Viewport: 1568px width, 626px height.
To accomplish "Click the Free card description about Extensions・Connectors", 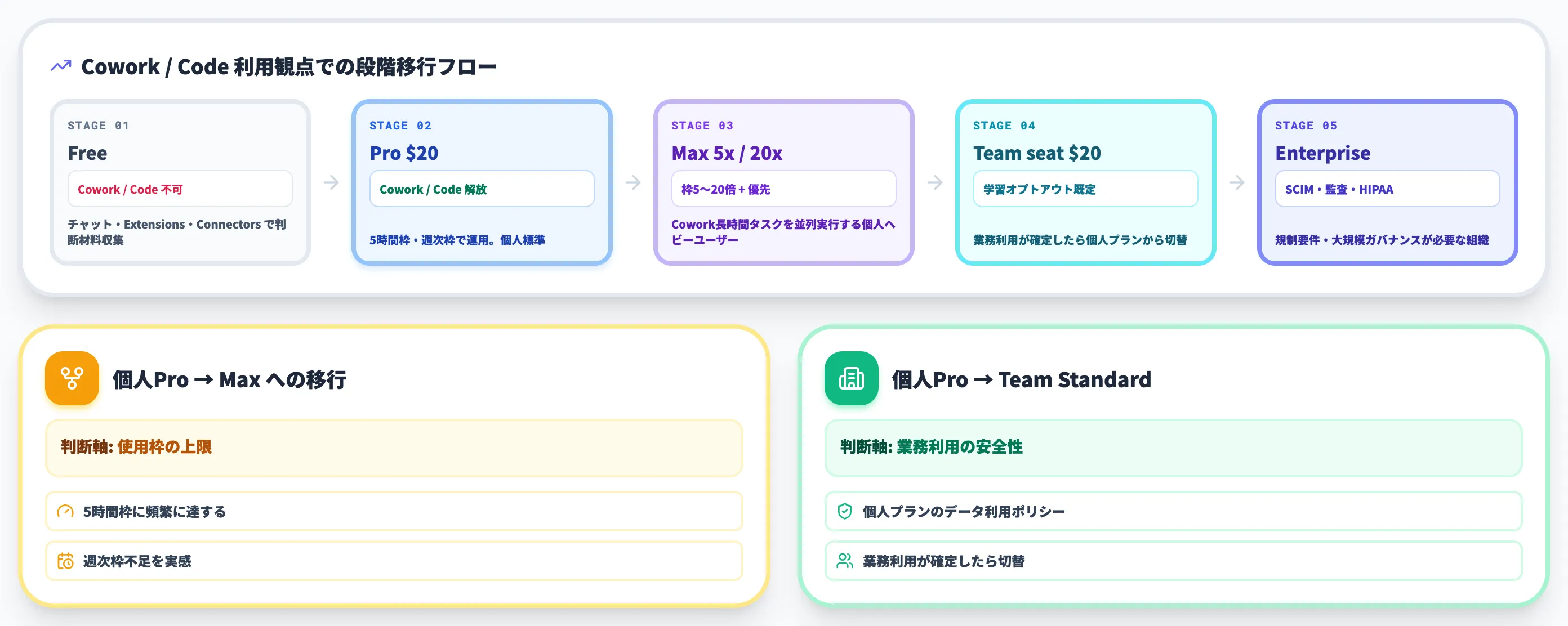I will 177,232.
